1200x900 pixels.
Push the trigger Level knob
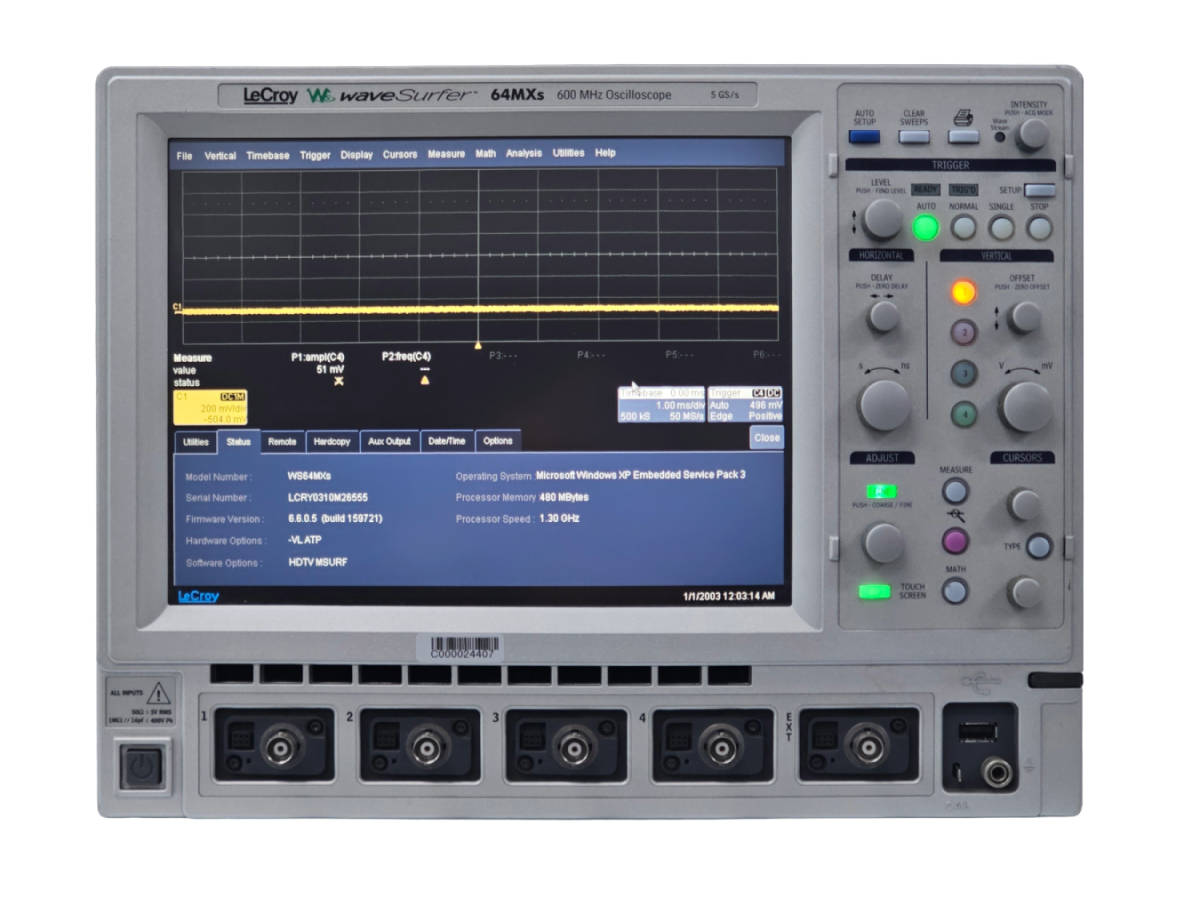click(882, 218)
